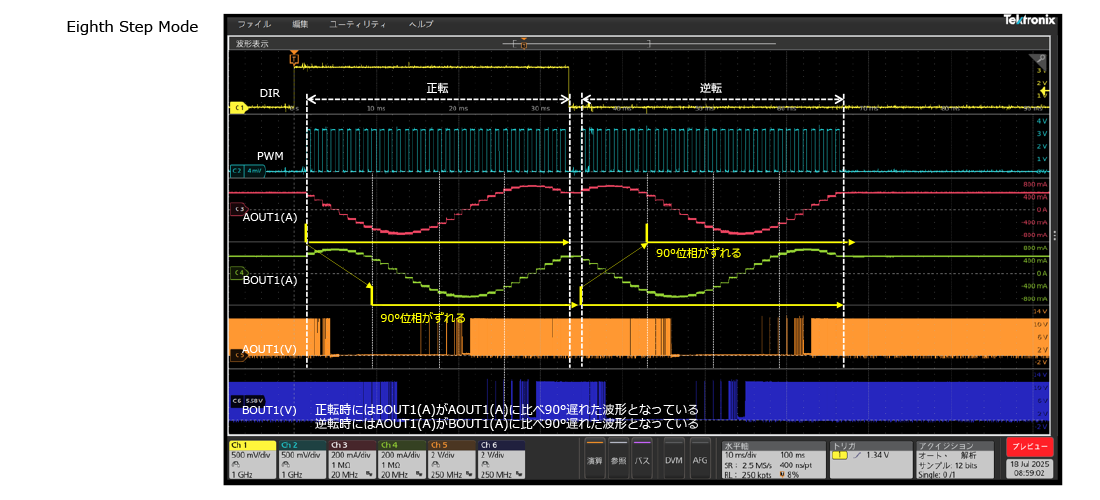Add a math waveform with 演算 button

pyautogui.click(x=594, y=460)
